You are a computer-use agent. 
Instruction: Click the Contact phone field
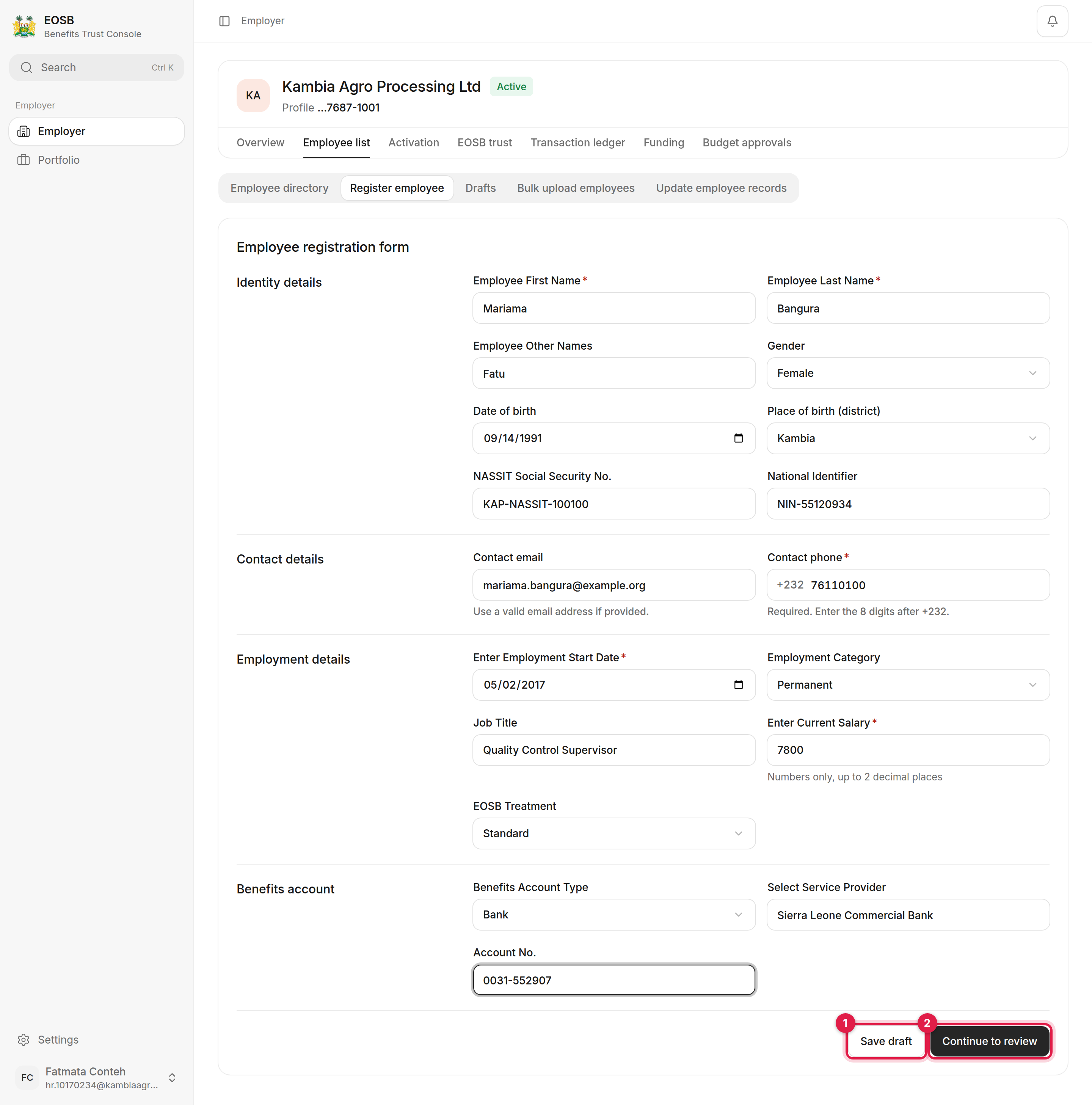[x=908, y=585]
